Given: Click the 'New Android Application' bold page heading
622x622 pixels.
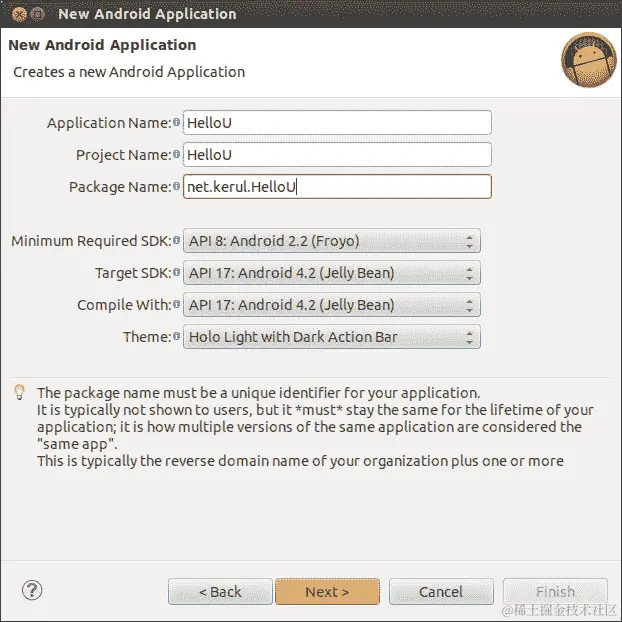Looking at the screenshot, I should click(x=102, y=45).
